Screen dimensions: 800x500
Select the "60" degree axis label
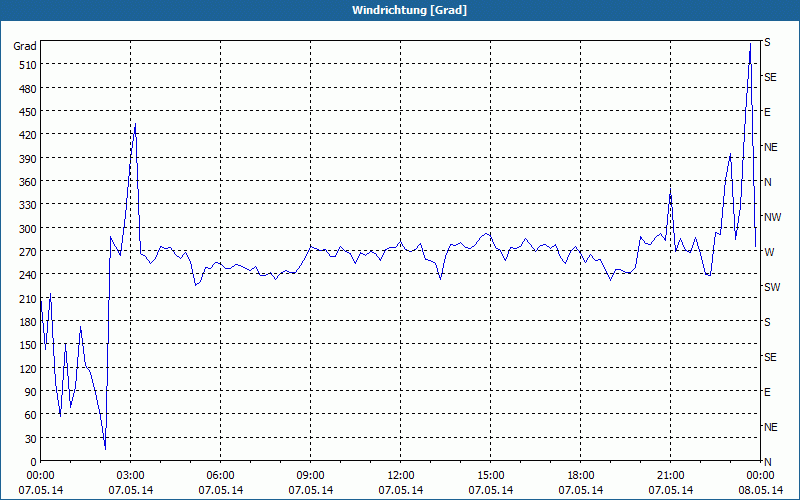point(31,415)
